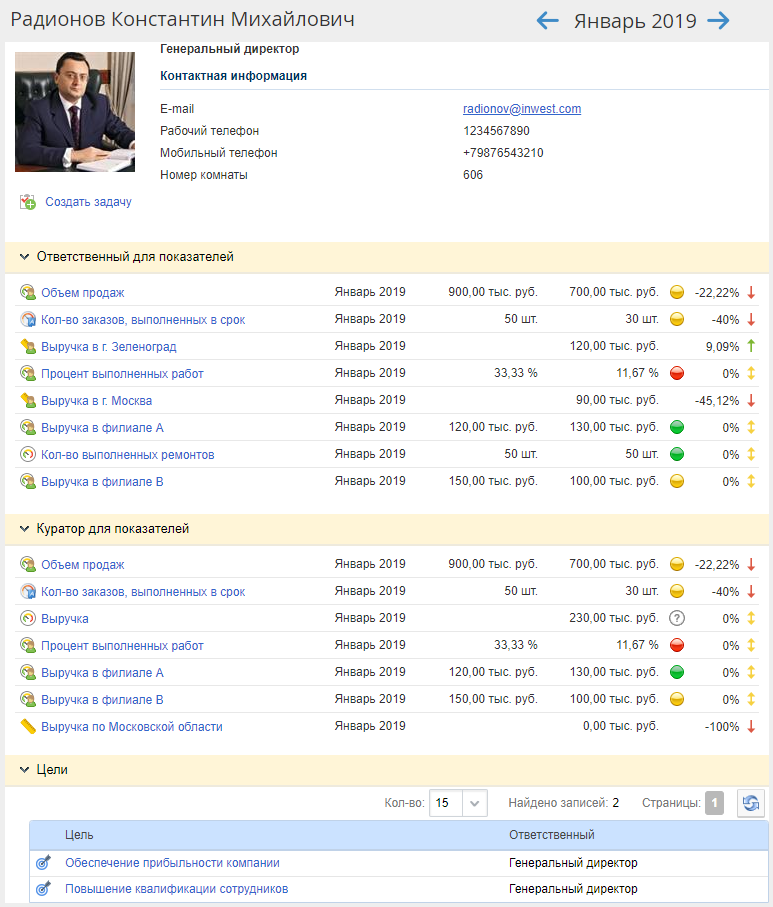
Task: Click the gauge icon beside Кол-во выполненных ремонтов
Action: tap(28, 455)
